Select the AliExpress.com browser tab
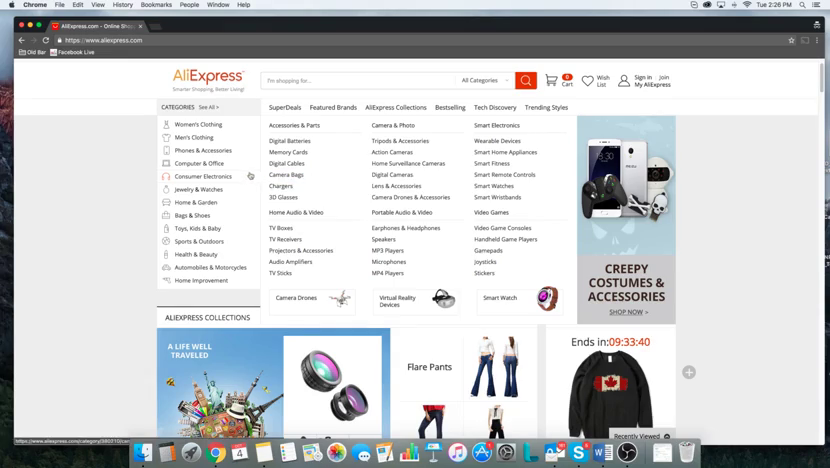 click(x=97, y=26)
